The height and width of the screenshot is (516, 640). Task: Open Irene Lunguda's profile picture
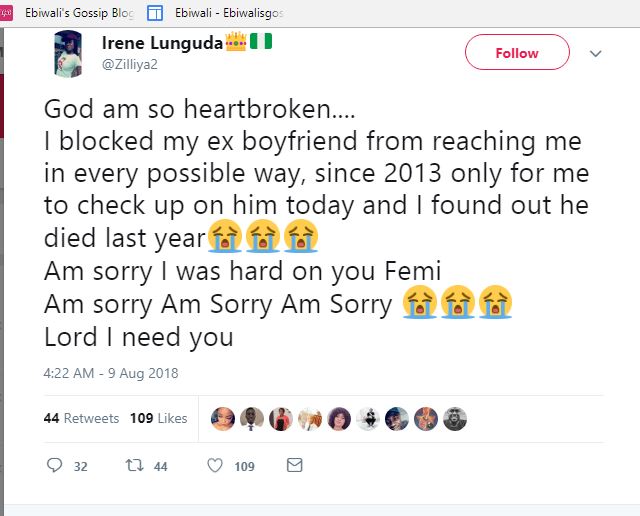point(67,52)
